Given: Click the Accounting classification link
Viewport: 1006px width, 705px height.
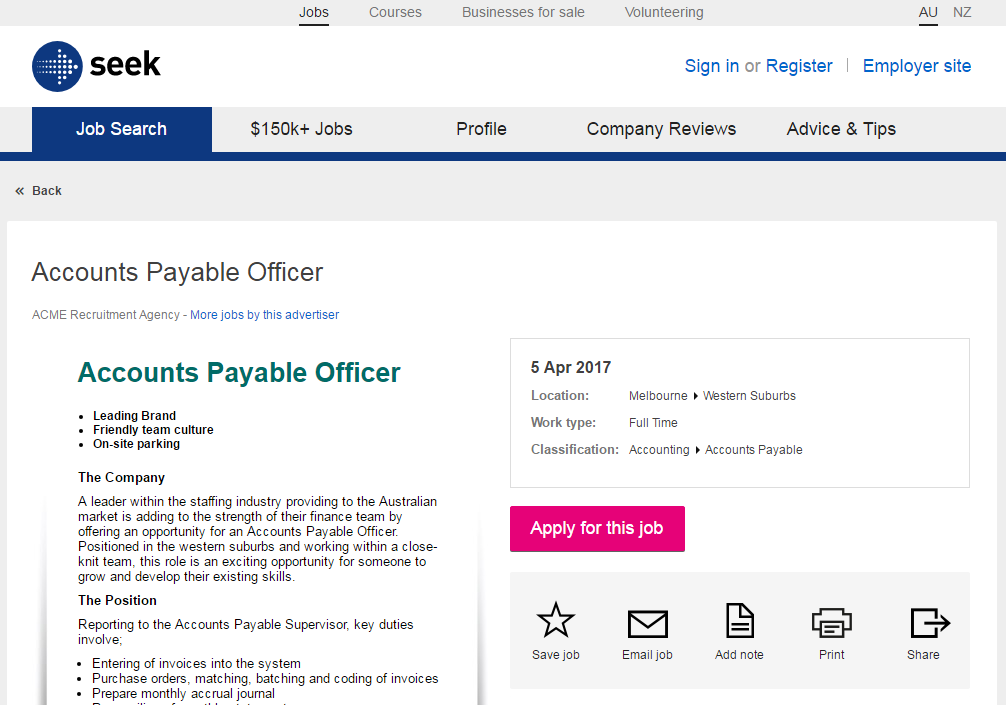Looking at the screenshot, I should tap(659, 450).
